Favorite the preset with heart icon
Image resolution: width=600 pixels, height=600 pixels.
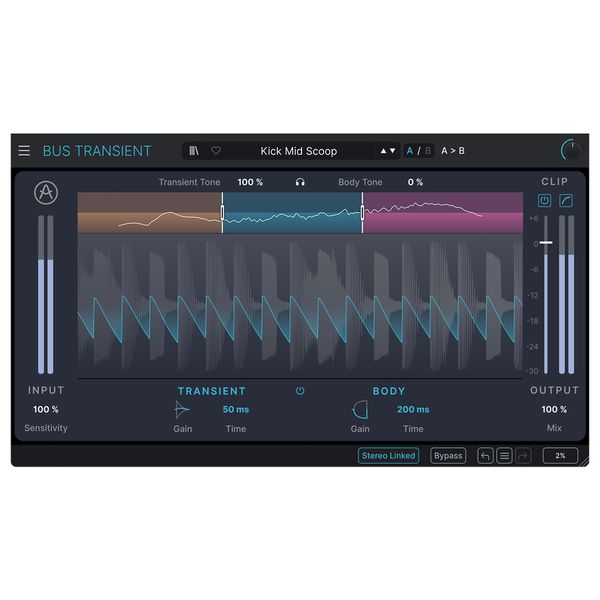216,151
